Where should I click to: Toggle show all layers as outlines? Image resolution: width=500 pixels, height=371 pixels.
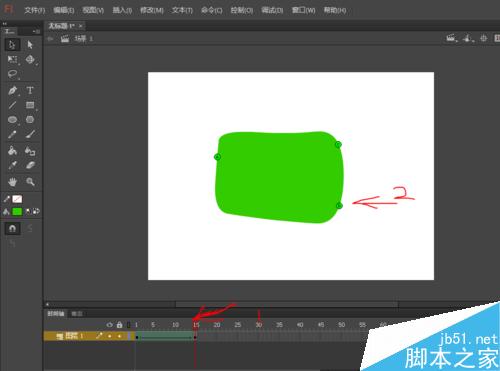tap(129, 324)
